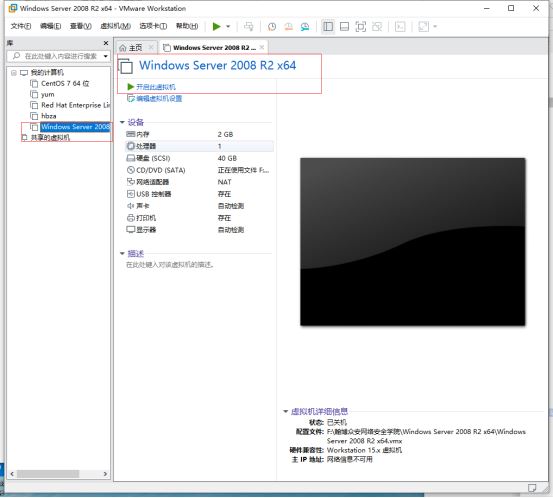553x498 pixels.
Task: Enter full screen mode icon
Action: [x=360, y=27]
